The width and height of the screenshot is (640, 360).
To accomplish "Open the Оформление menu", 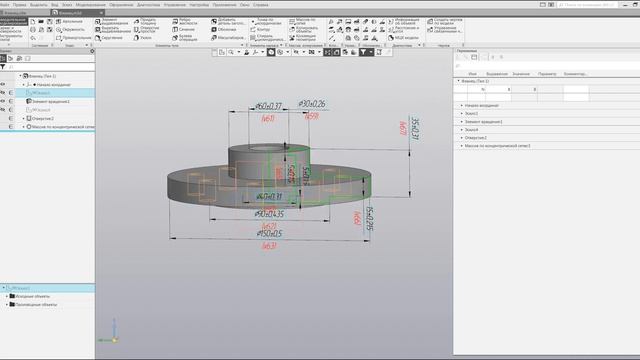I will pyautogui.click(x=121, y=5).
